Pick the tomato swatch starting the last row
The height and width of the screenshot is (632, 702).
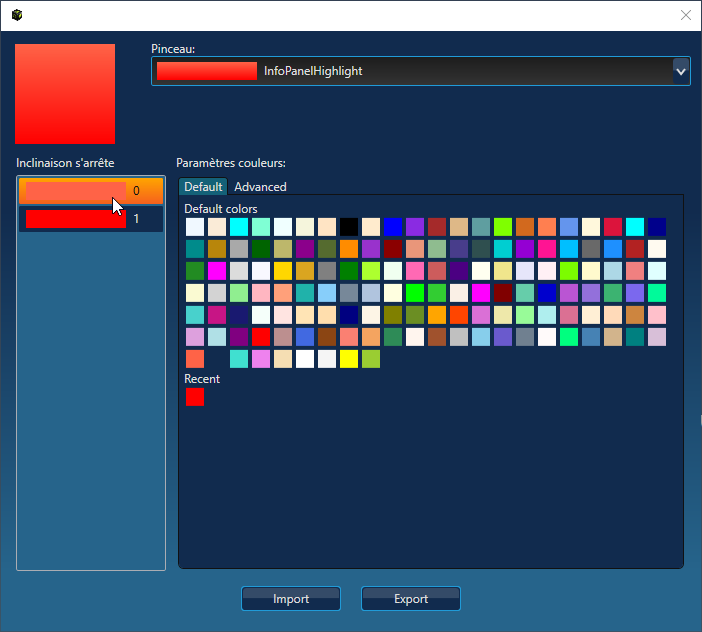pyautogui.click(x=195, y=359)
